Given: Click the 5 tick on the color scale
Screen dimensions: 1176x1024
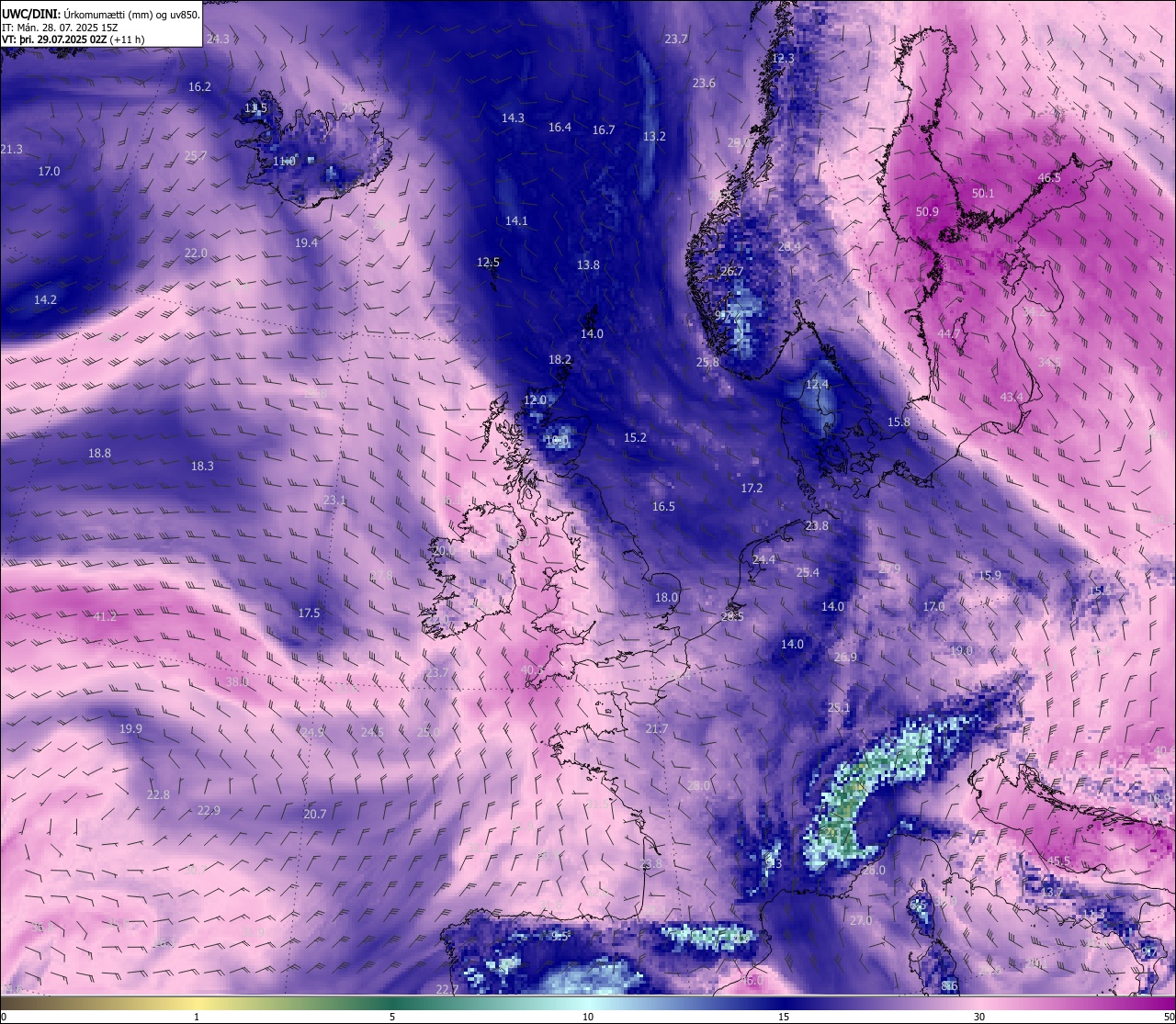Looking at the screenshot, I should tap(392, 1017).
